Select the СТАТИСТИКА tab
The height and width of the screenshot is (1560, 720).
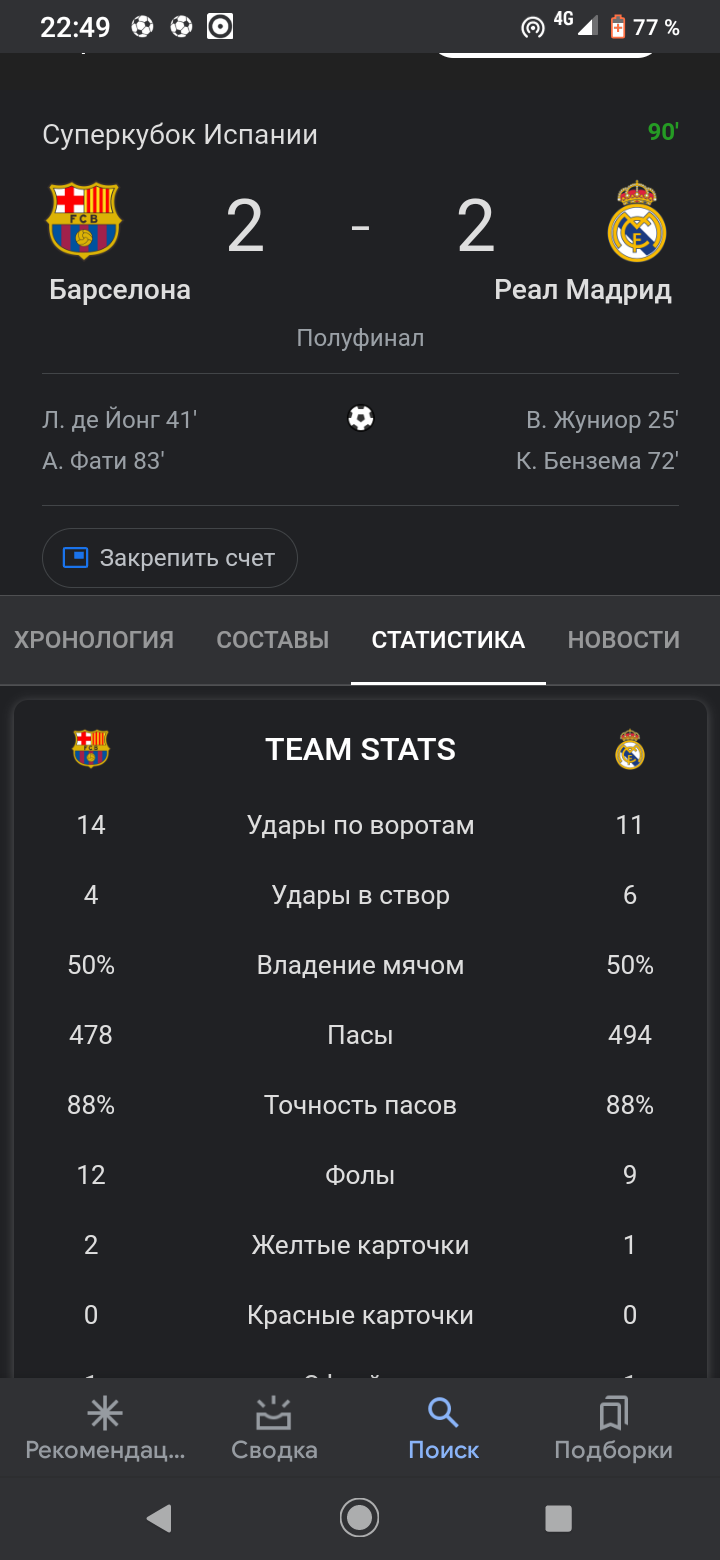[448, 640]
